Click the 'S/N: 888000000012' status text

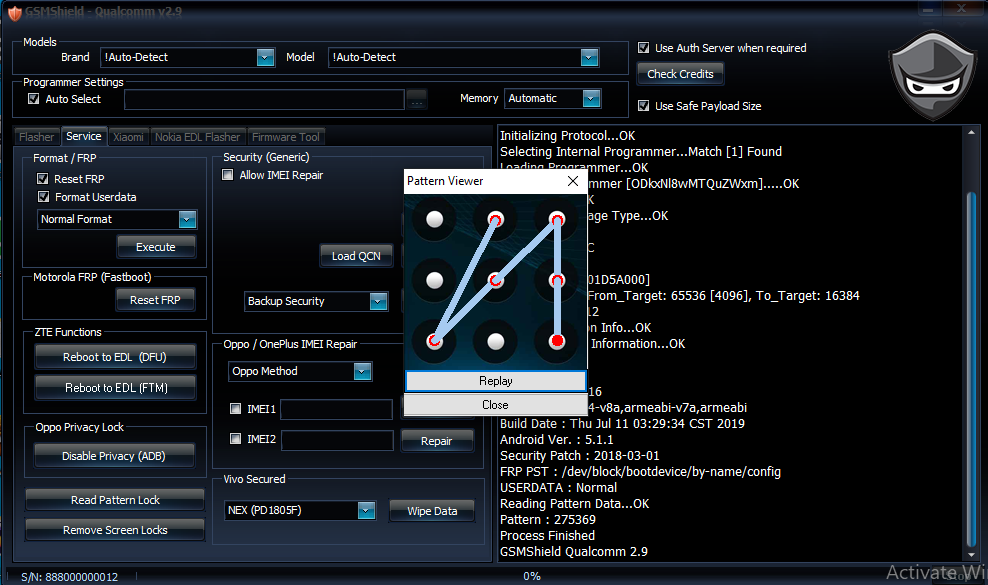(69, 577)
